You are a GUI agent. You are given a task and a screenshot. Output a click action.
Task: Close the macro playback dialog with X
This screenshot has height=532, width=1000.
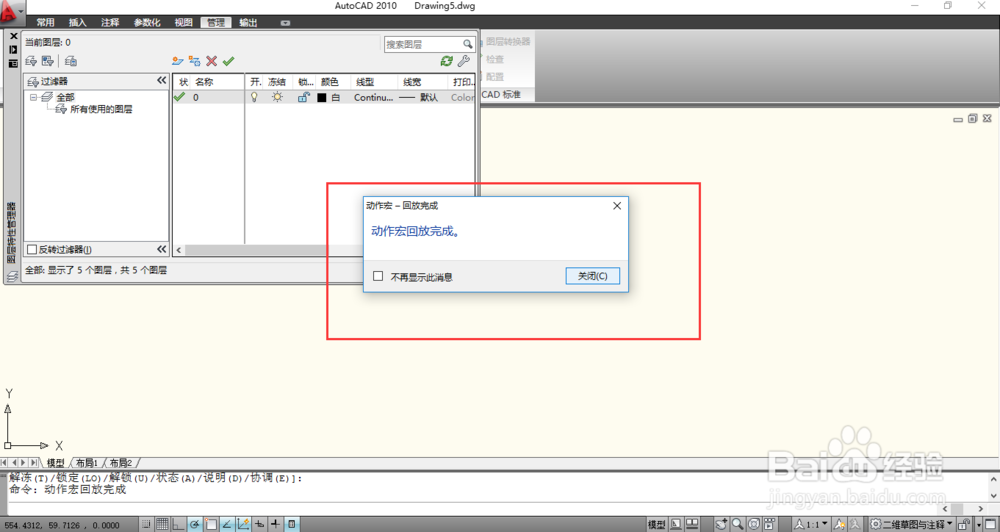[x=617, y=205]
